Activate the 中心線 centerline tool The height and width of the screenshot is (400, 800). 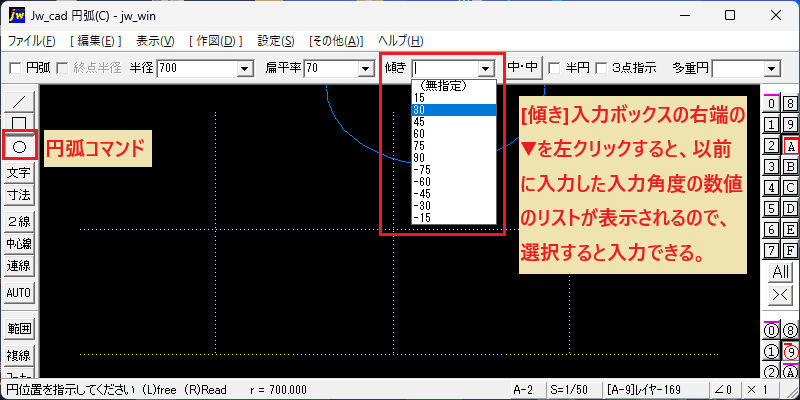coord(19,243)
